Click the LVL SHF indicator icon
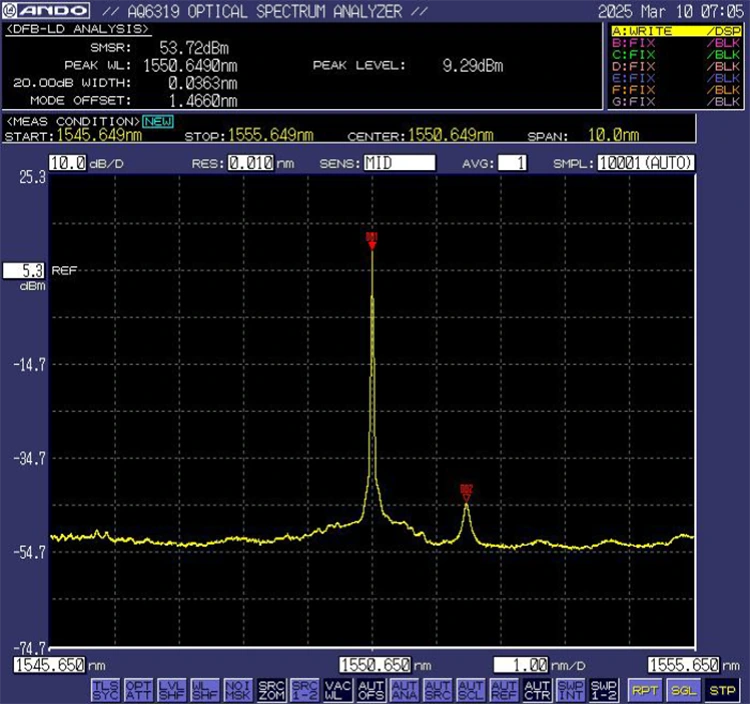 pos(171,689)
